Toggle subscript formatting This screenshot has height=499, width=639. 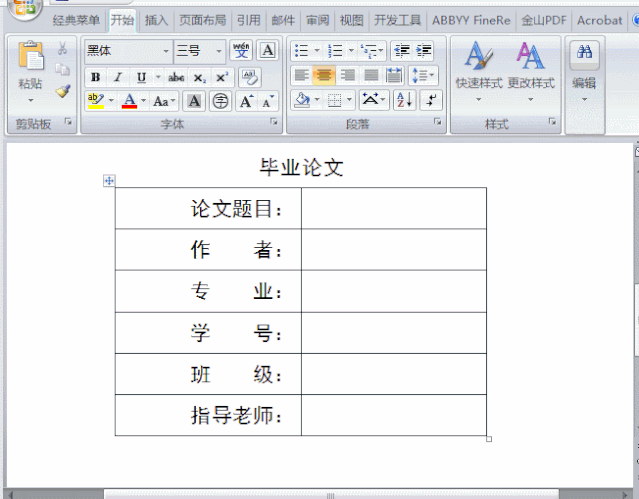point(199,77)
